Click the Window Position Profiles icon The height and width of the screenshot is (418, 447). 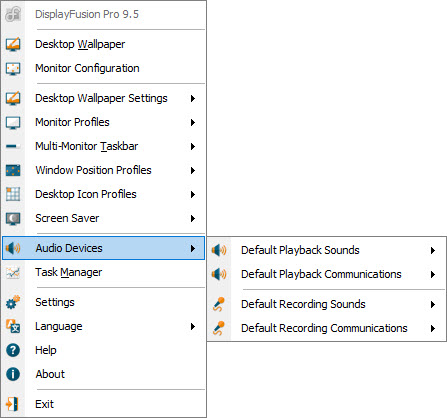click(x=13, y=170)
